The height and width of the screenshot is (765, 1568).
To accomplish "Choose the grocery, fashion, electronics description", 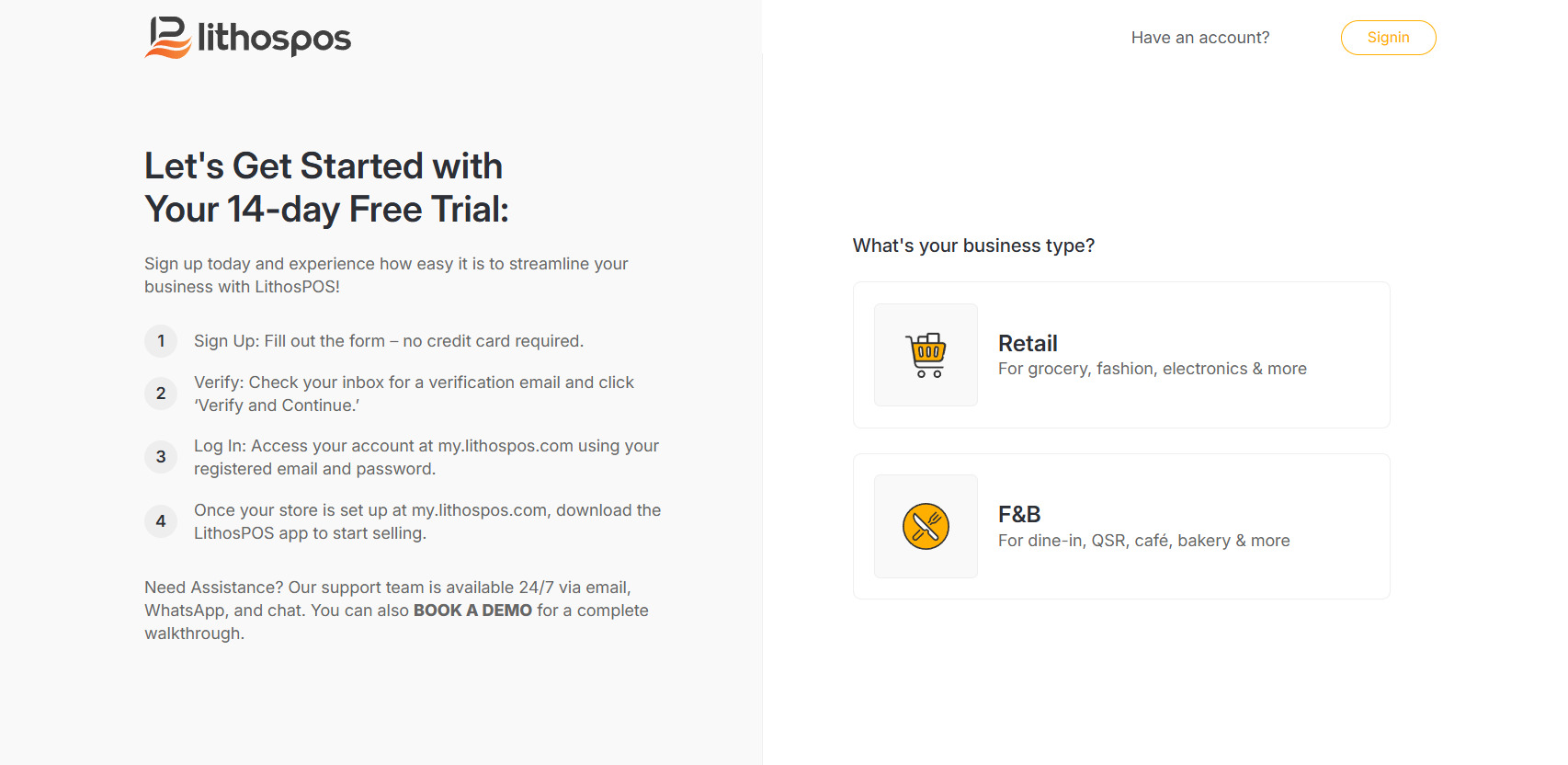I will click(1152, 369).
